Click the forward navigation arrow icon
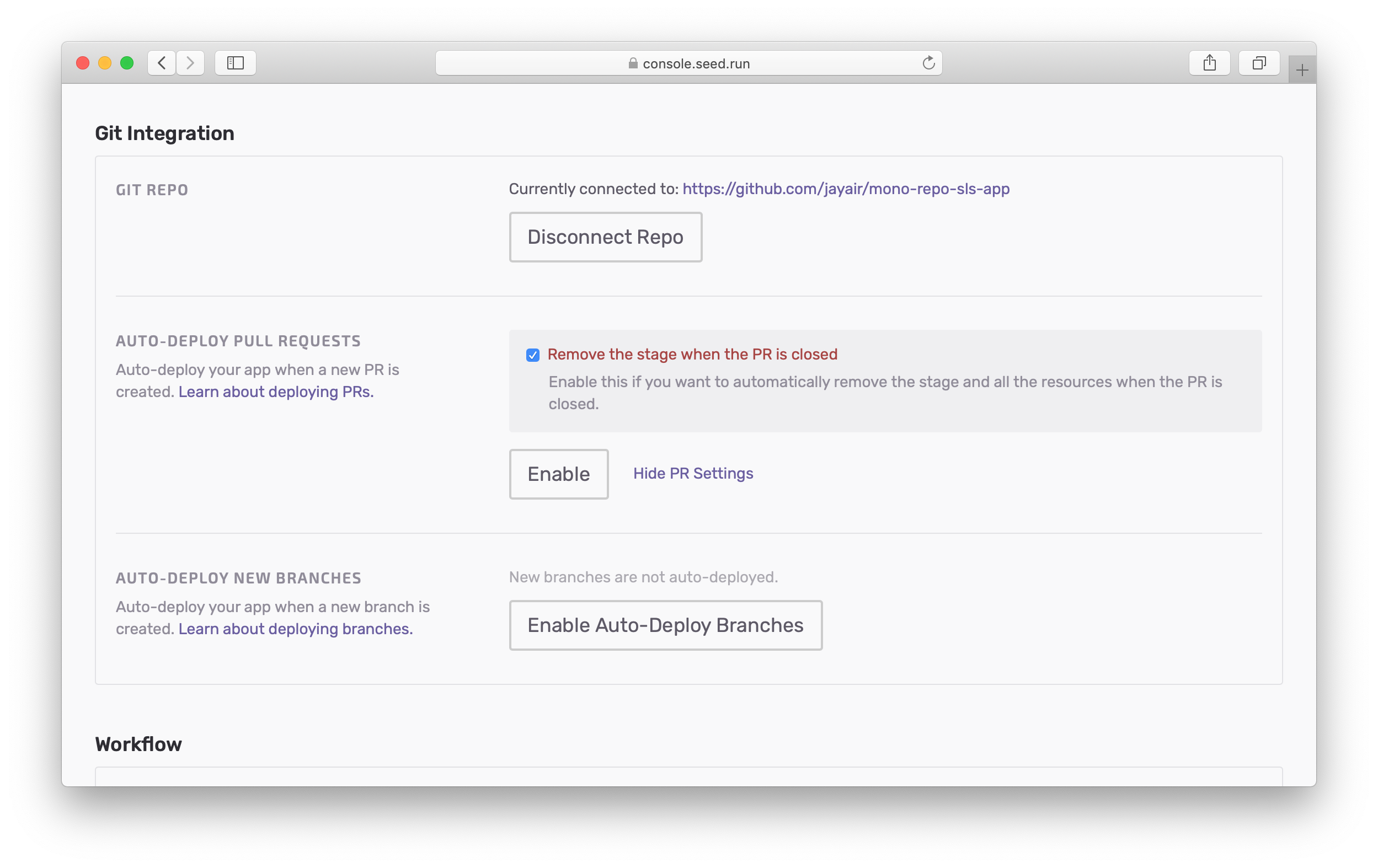 (x=190, y=62)
